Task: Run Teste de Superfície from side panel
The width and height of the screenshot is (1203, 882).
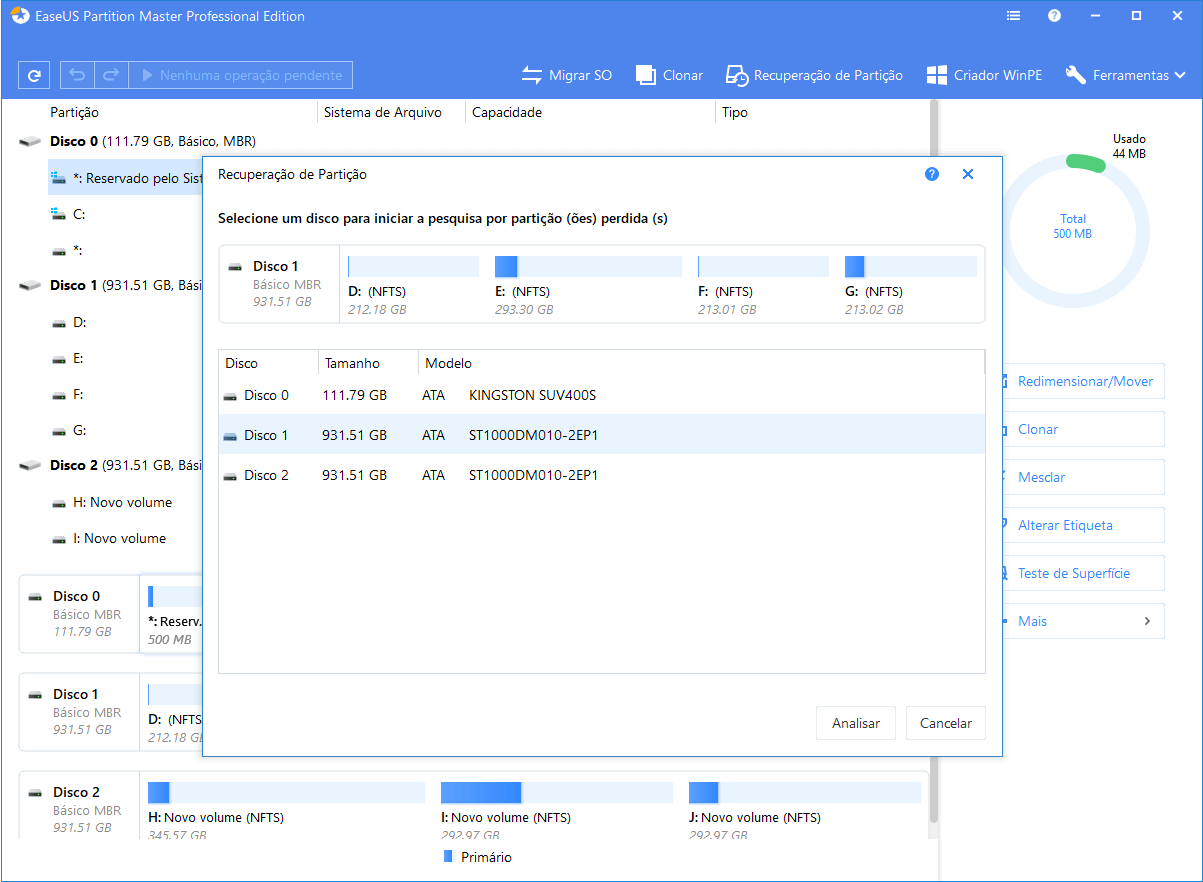Action: tap(1084, 573)
